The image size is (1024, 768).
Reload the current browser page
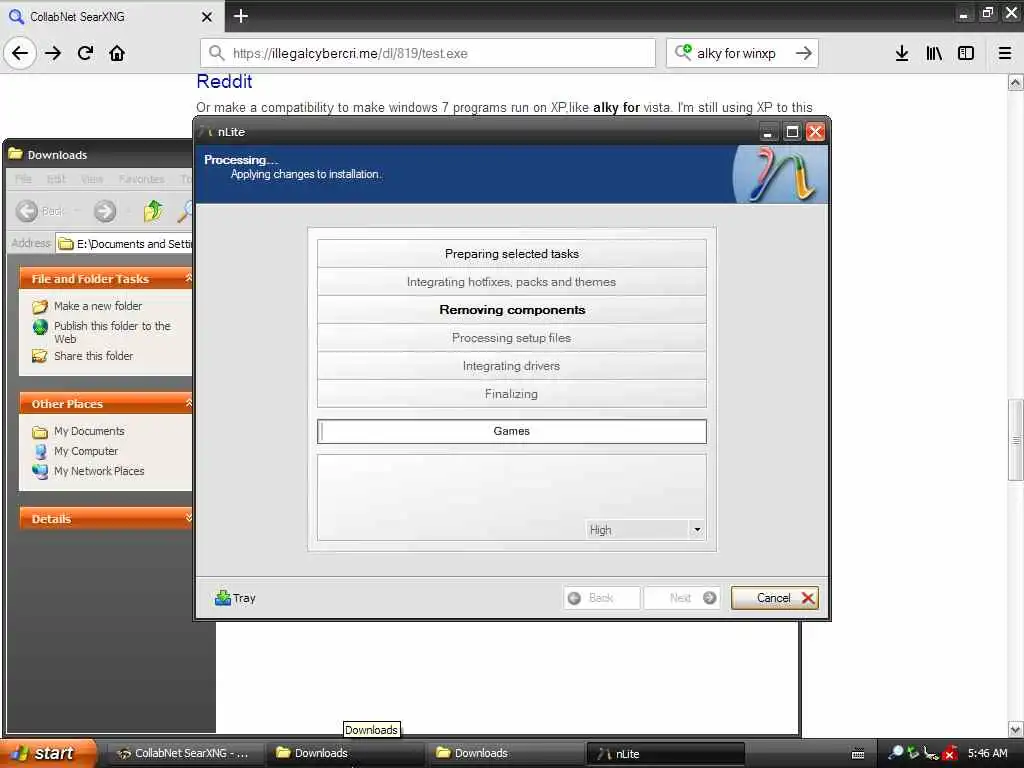point(85,53)
